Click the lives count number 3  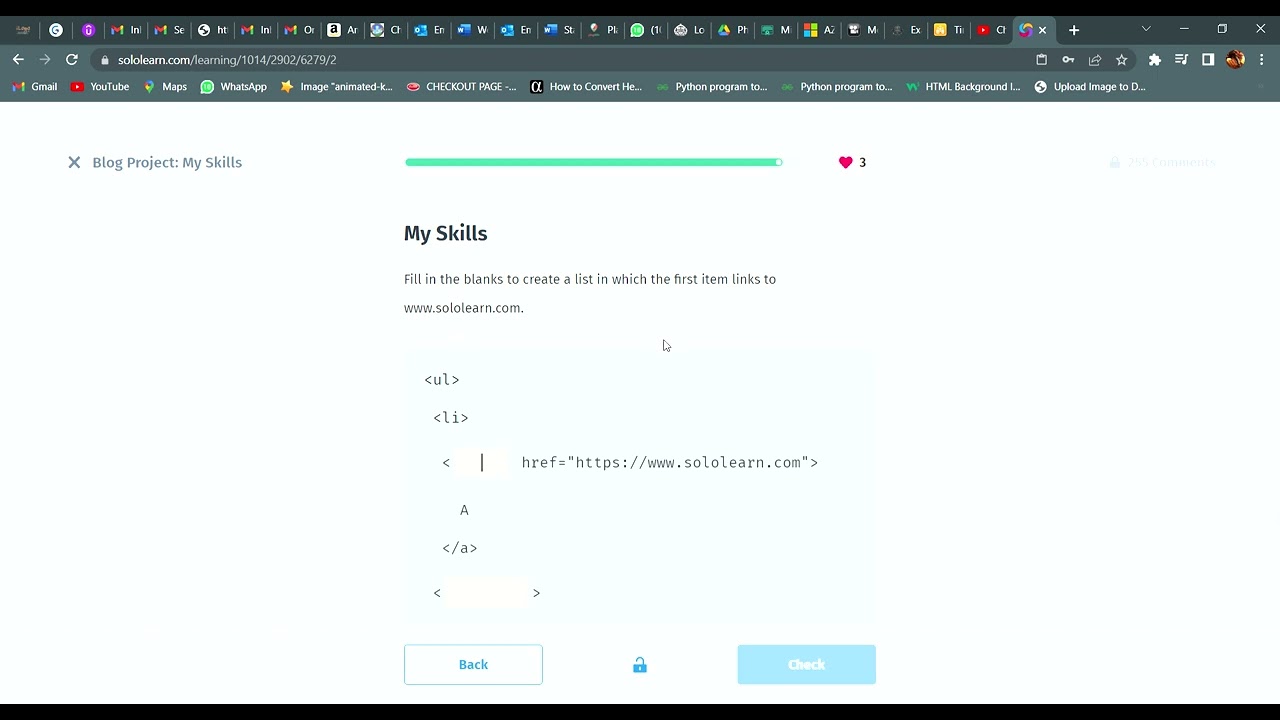click(862, 162)
